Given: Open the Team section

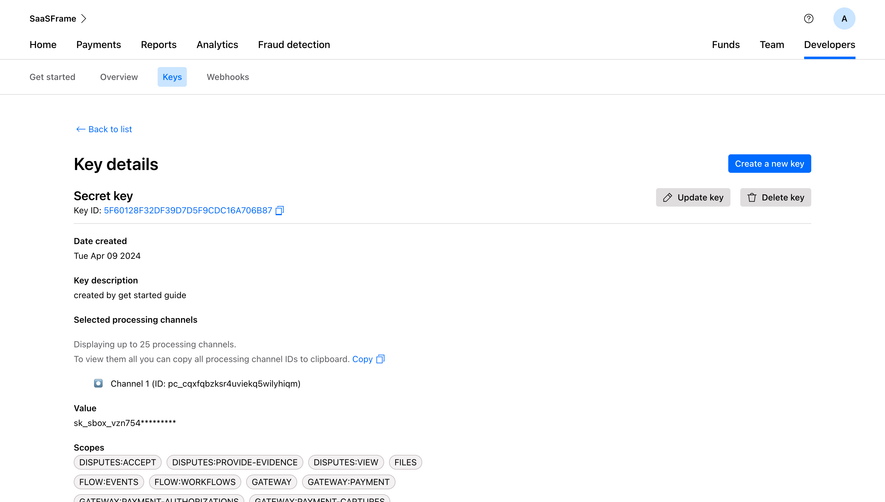Looking at the screenshot, I should tap(772, 45).
